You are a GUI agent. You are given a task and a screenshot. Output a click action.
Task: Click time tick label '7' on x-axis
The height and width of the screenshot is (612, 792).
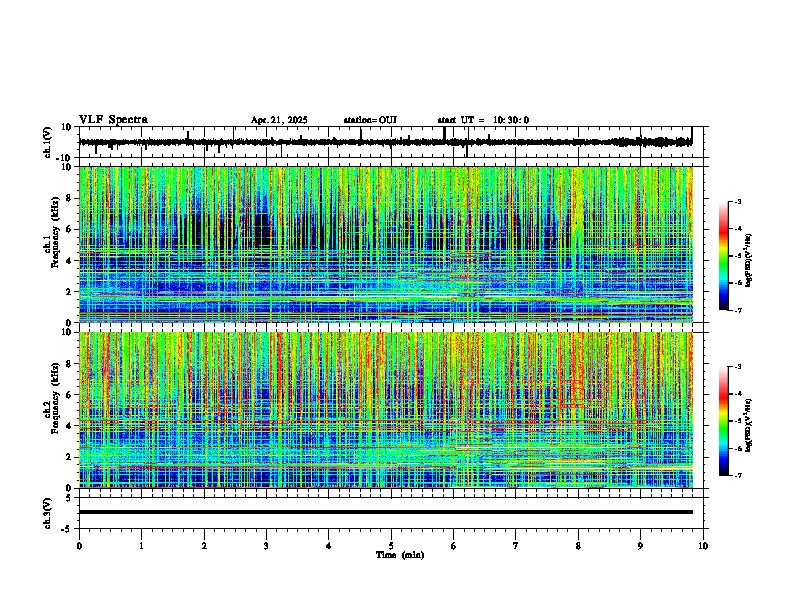coord(516,546)
